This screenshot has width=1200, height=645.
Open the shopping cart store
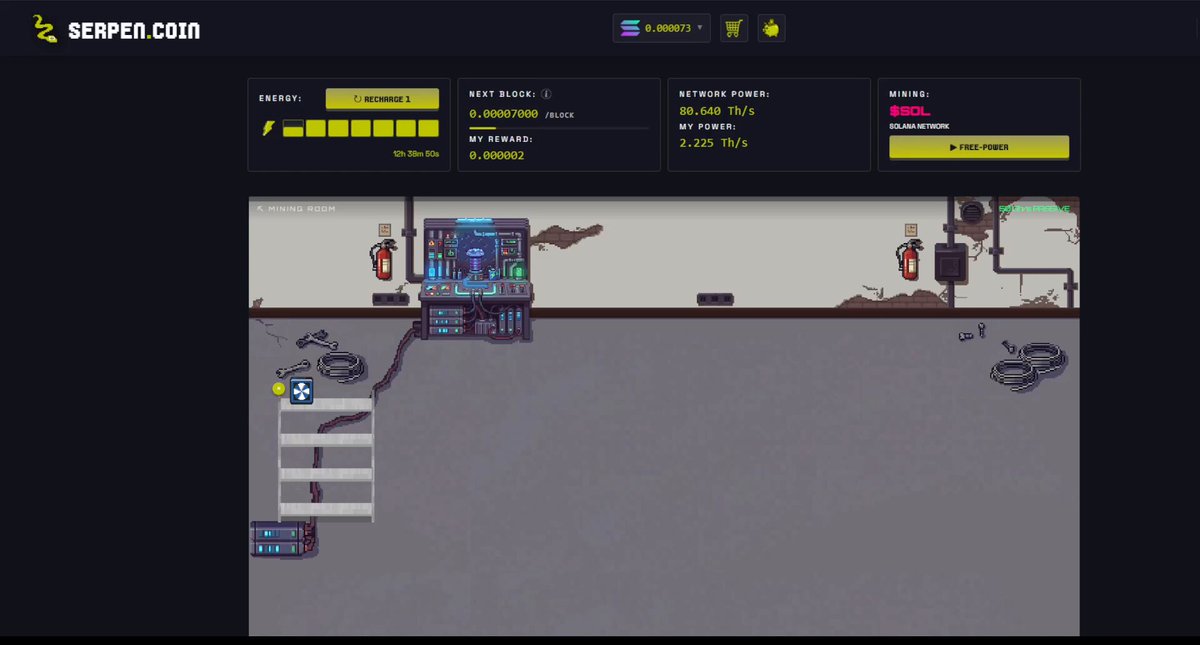[x=734, y=28]
